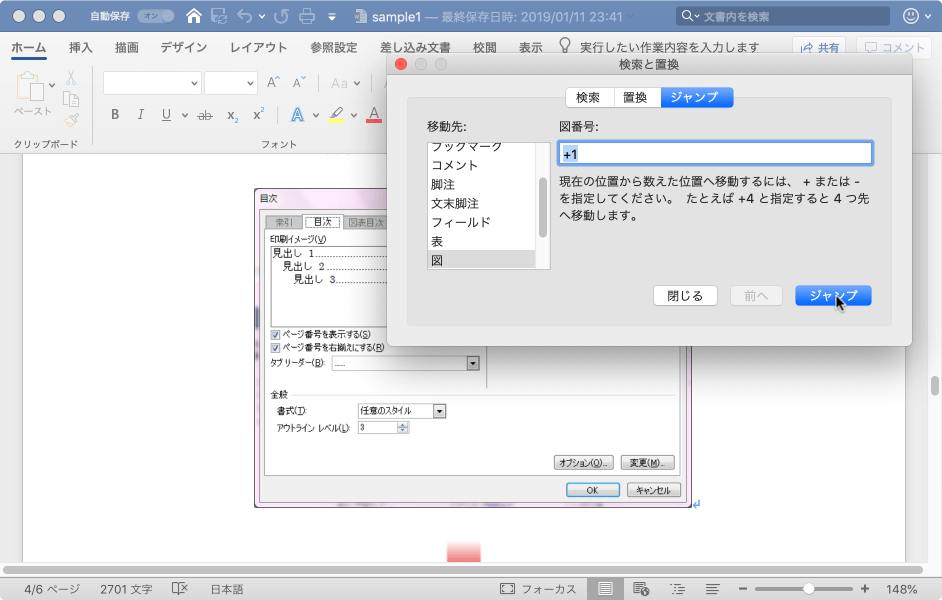Click the ジャンプ button
The image size is (942, 600).
coord(833,295)
